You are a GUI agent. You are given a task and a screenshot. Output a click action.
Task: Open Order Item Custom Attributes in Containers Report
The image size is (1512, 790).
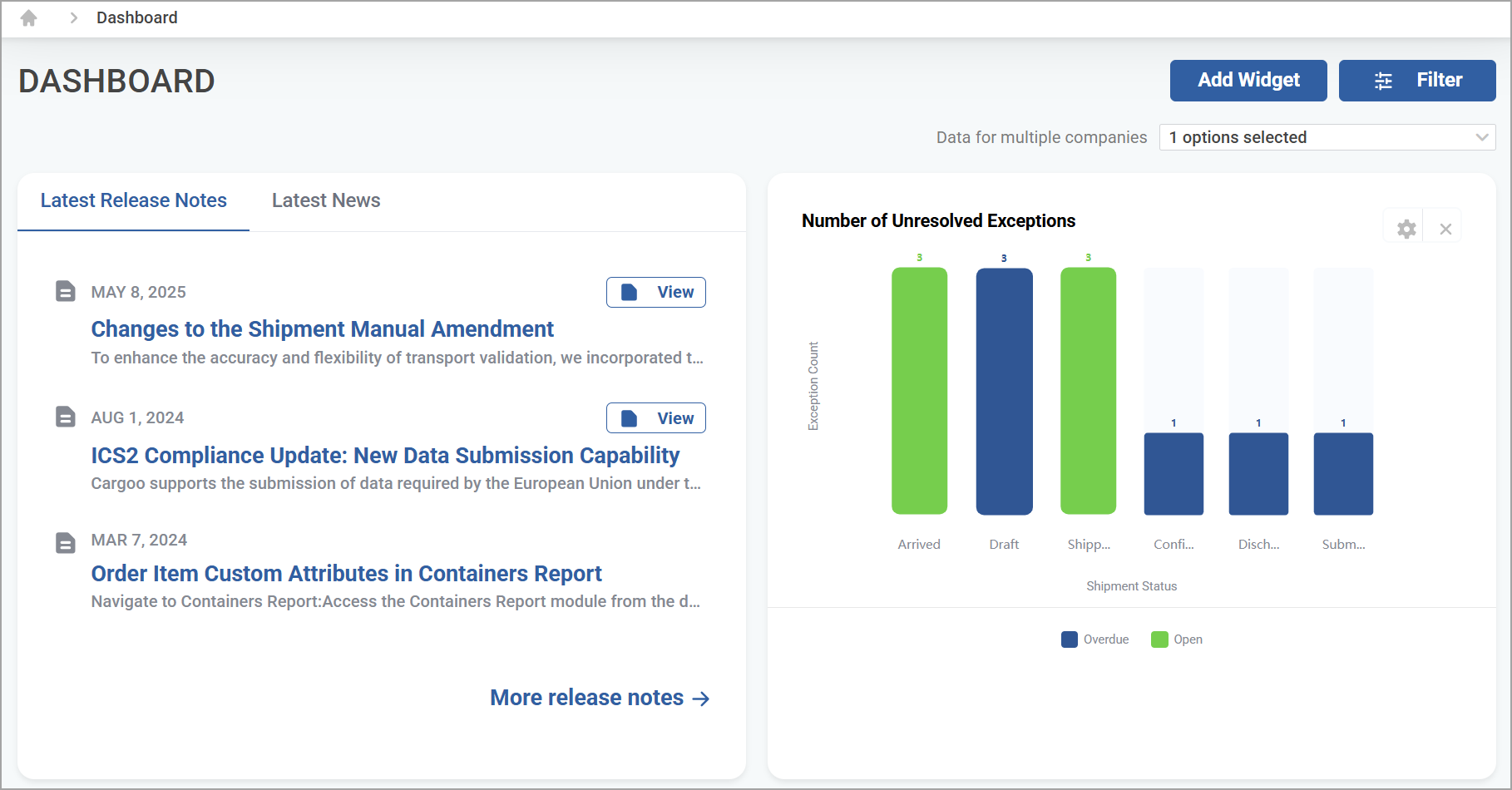[x=346, y=574]
